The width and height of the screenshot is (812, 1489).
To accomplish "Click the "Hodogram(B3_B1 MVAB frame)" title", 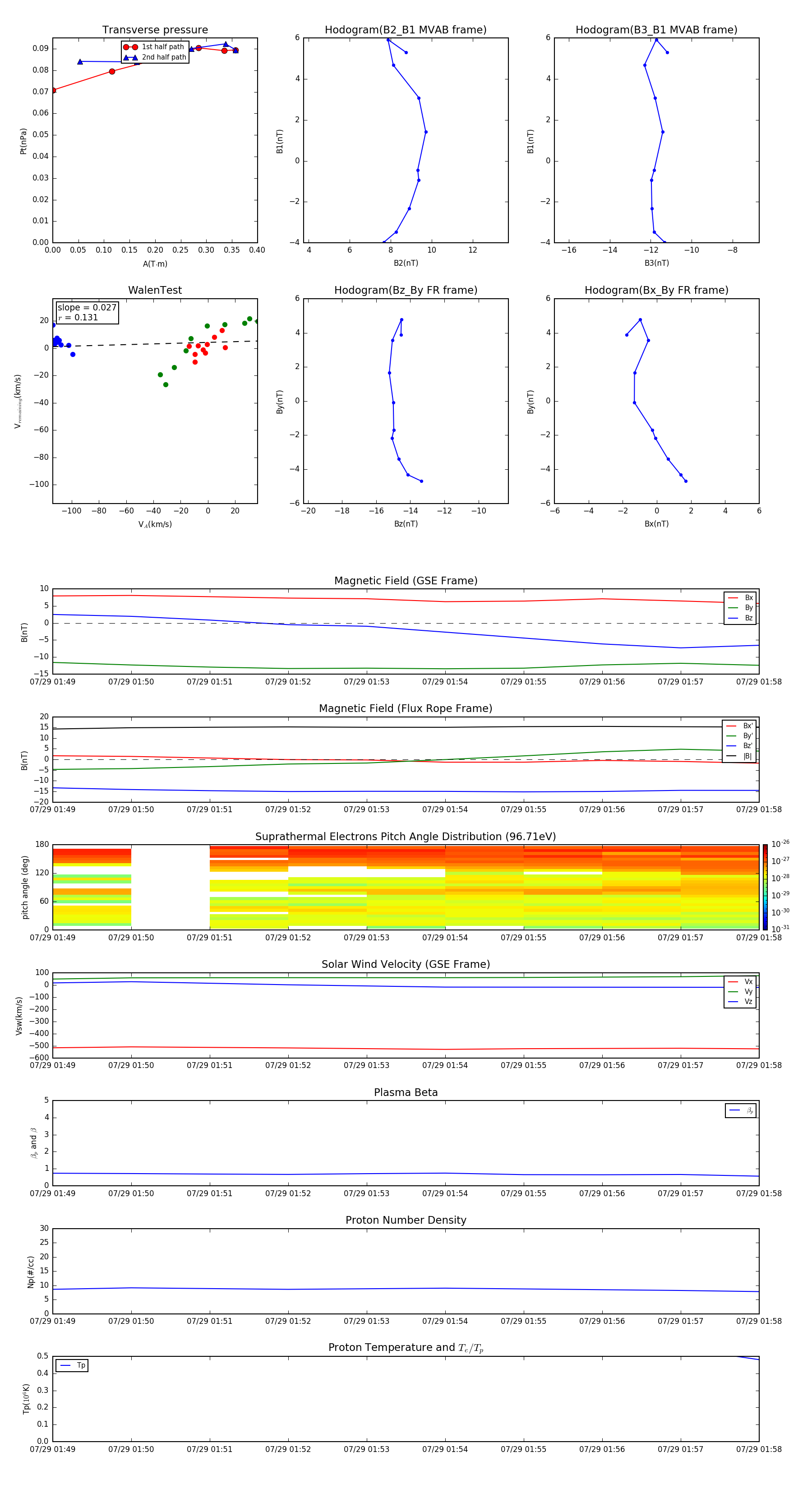I will (656, 30).
